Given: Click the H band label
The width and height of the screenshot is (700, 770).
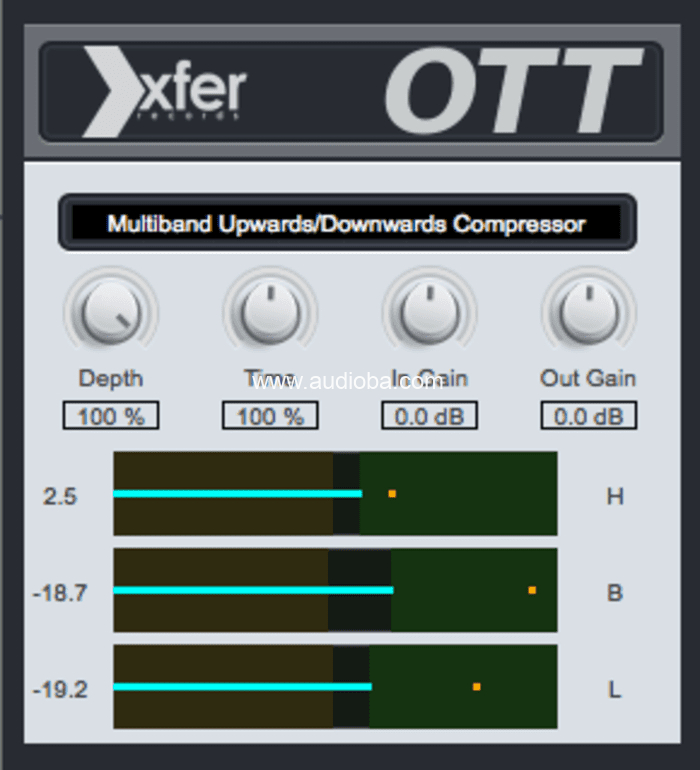Looking at the screenshot, I should click(615, 496).
